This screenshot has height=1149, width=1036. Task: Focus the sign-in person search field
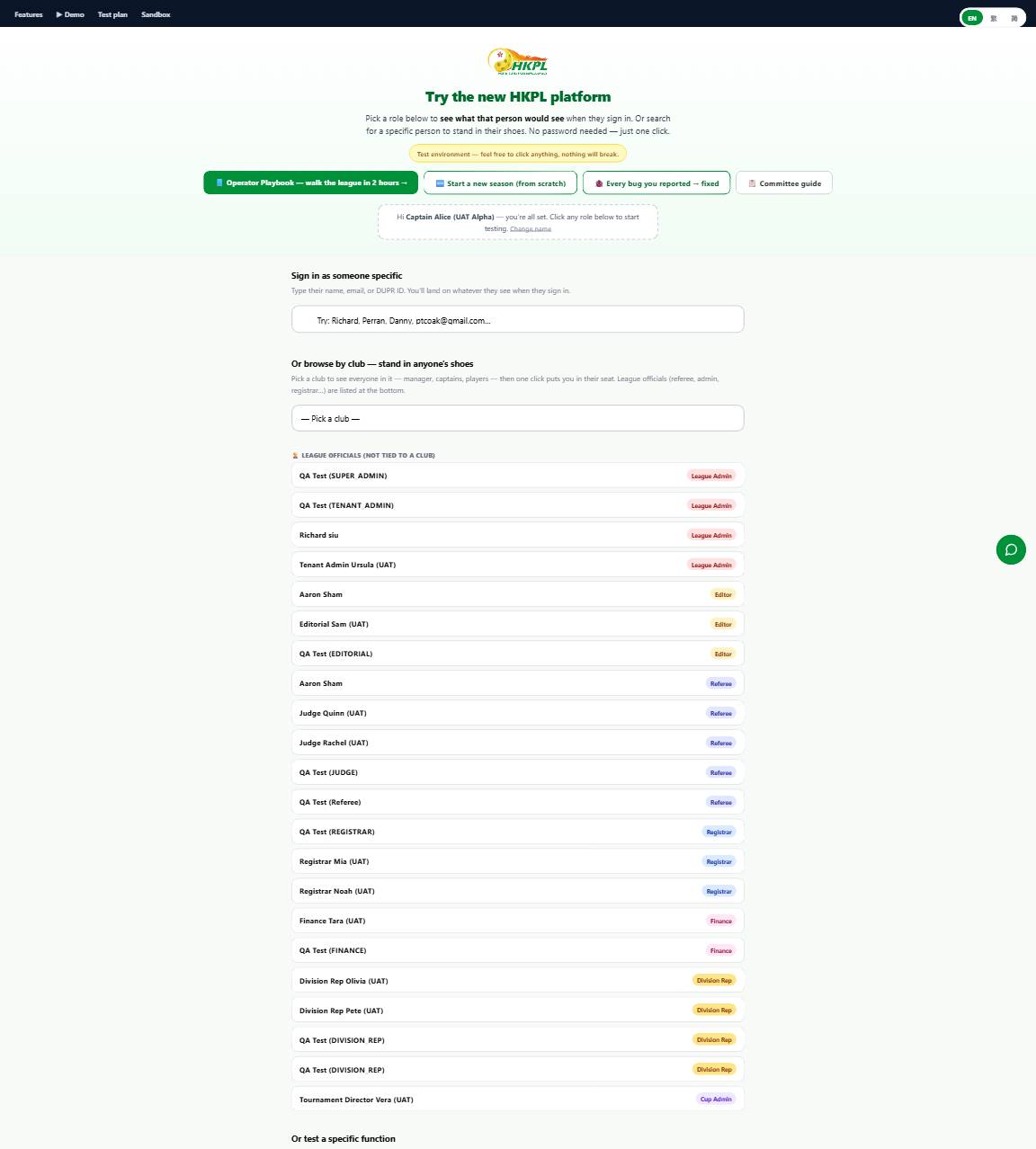518,319
